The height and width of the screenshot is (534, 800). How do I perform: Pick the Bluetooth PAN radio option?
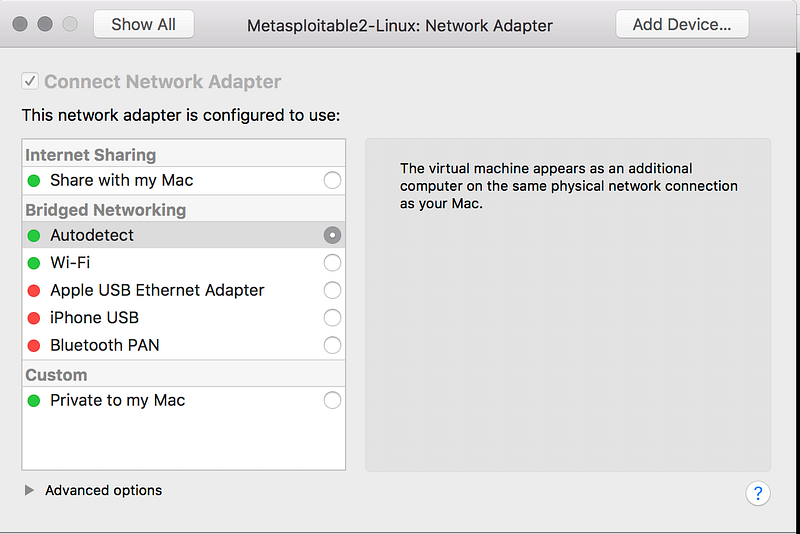click(x=332, y=346)
